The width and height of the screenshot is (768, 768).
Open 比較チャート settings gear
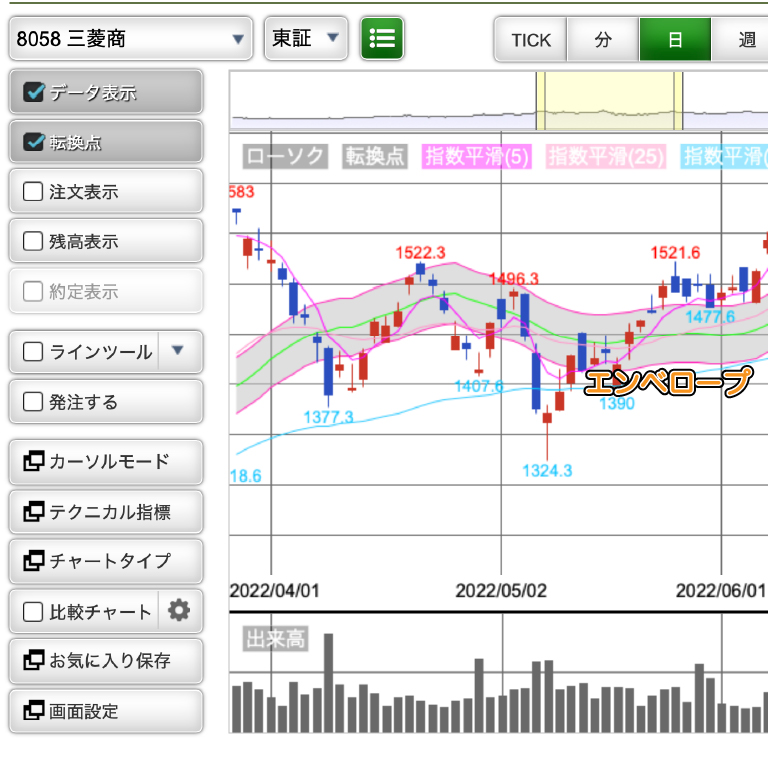click(179, 611)
